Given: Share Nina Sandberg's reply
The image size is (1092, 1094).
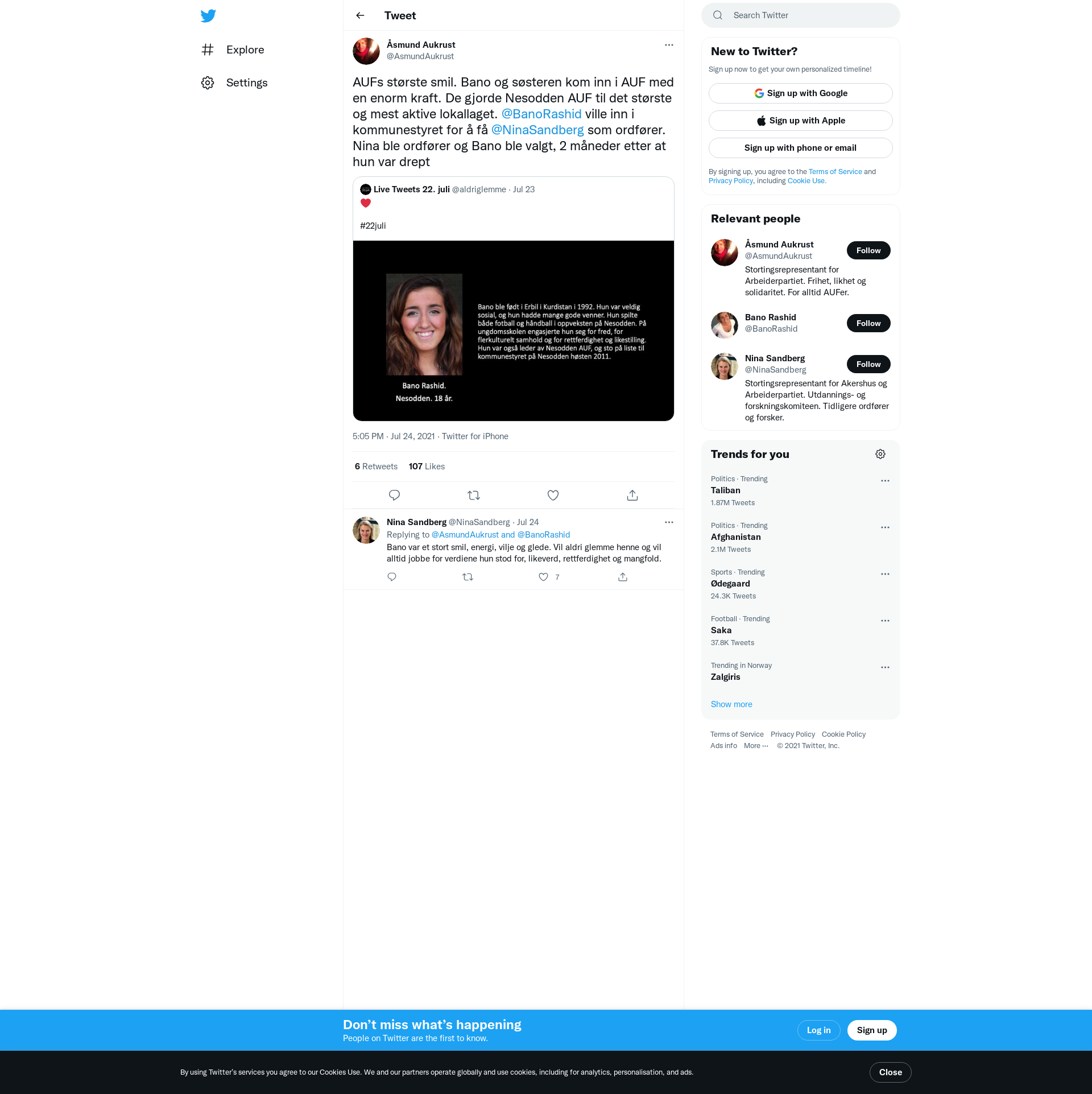Looking at the screenshot, I should (x=623, y=577).
